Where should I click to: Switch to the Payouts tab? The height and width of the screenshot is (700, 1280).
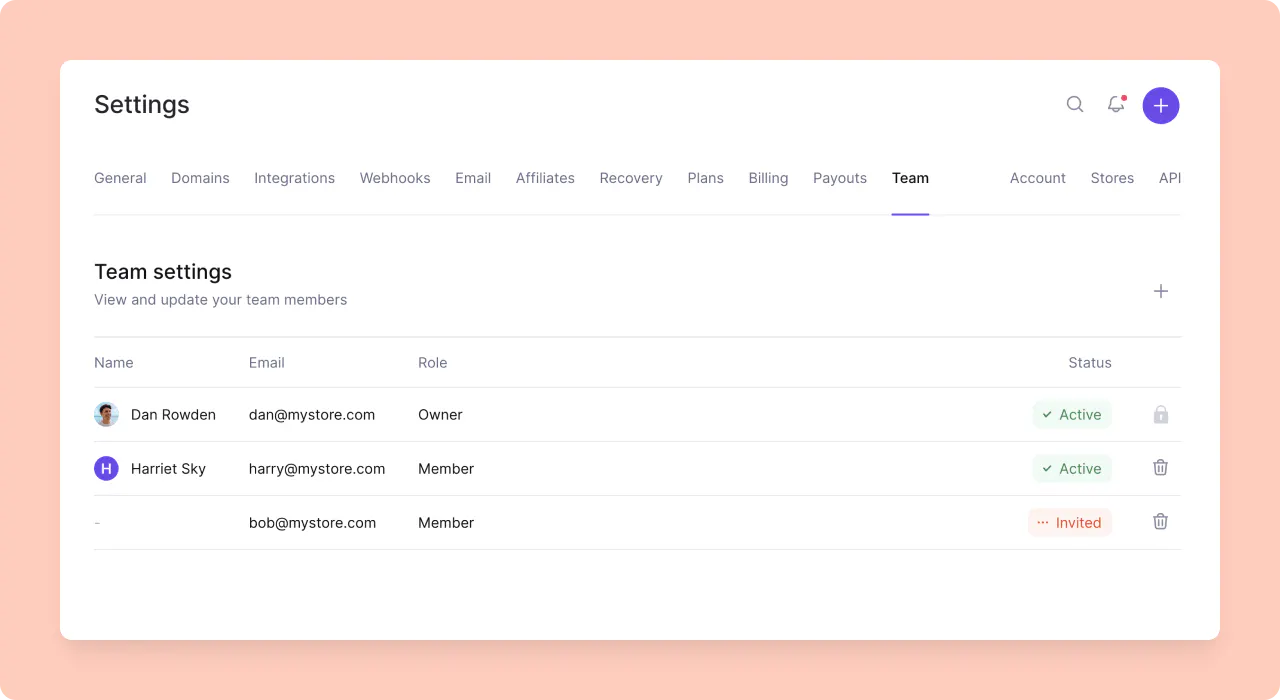click(840, 178)
